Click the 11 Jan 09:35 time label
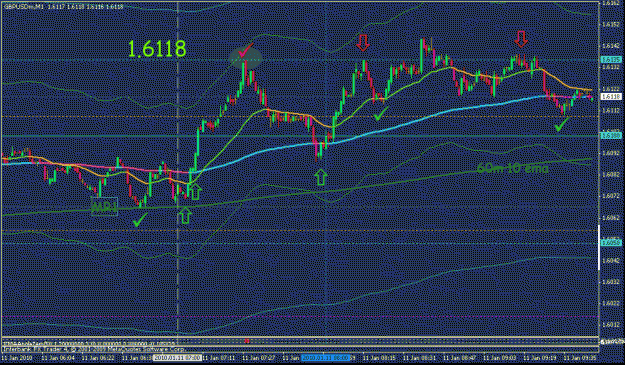Viewport: 625px width, 365px height. (580, 358)
